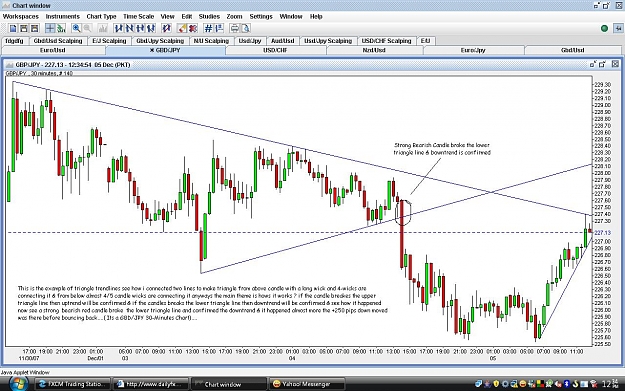Viewport: 625px width, 391px height.
Task: Open the Window menu
Action: click(291, 16)
